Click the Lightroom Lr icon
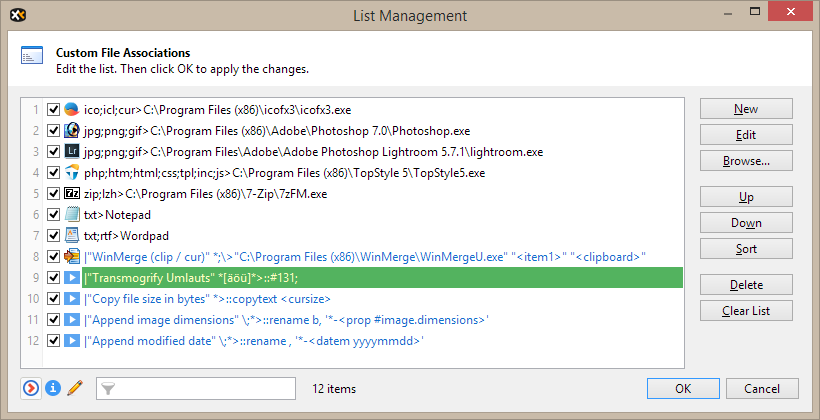This screenshot has width=820, height=420. click(72, 151)
